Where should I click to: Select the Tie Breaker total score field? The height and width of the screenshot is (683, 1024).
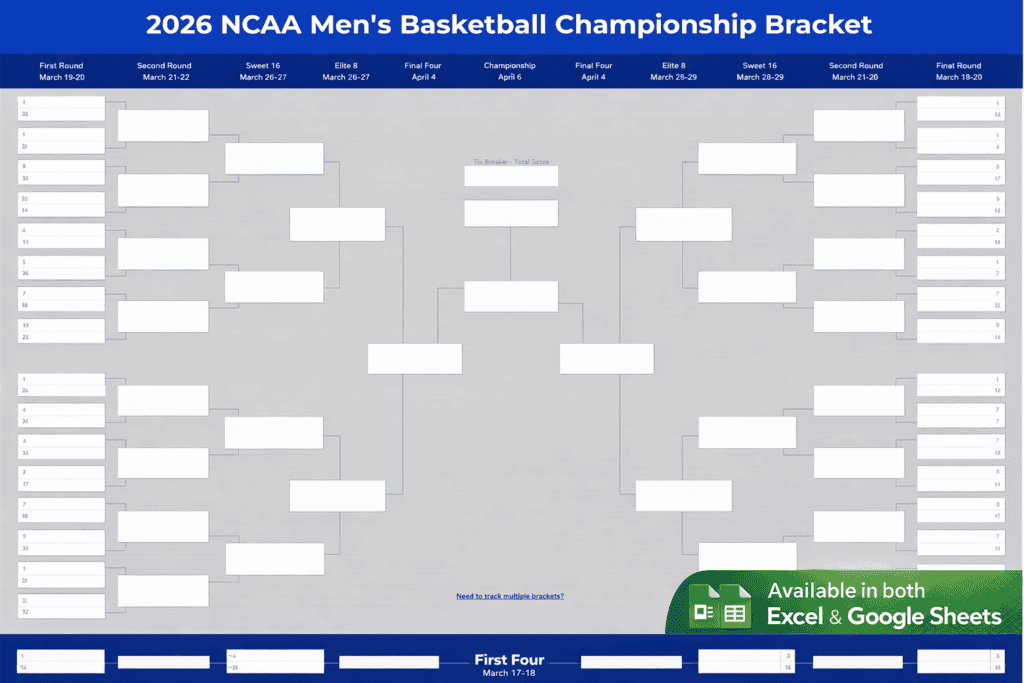pyautogui.click(x=510, y=176)
